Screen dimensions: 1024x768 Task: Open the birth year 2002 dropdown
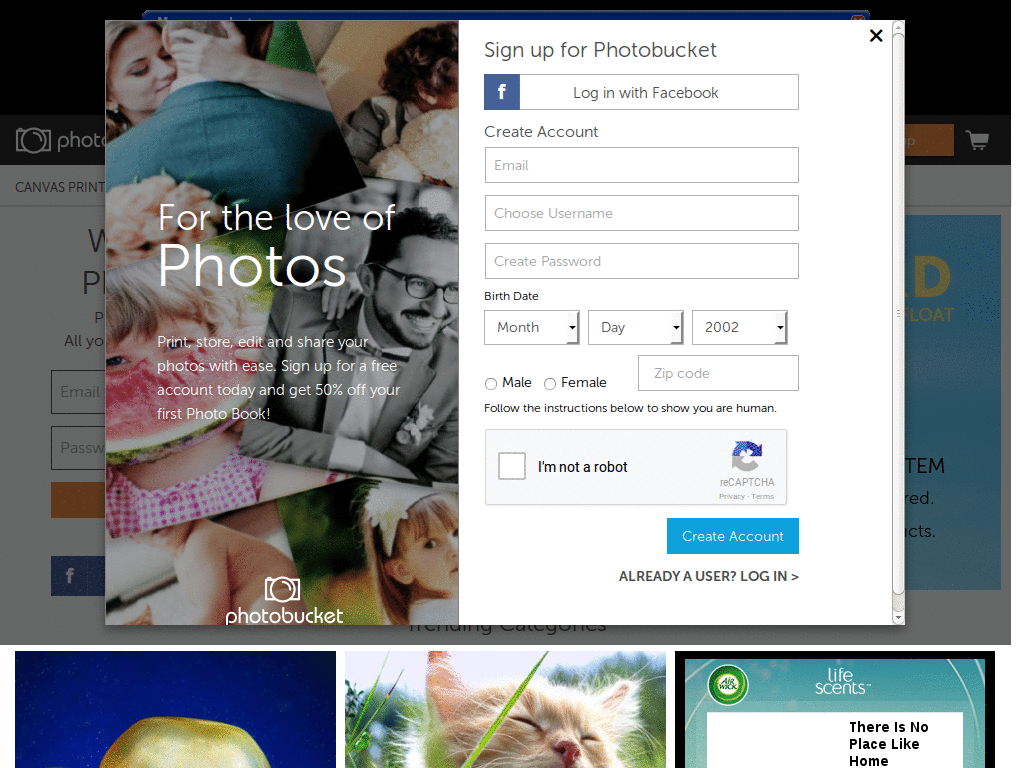(739, 327)
